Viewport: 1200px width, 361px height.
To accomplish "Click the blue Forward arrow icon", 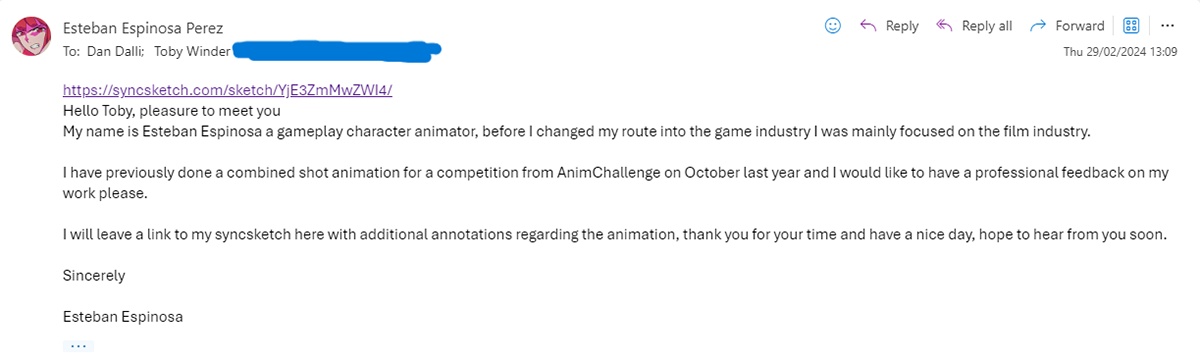I will pos(1038,26).
